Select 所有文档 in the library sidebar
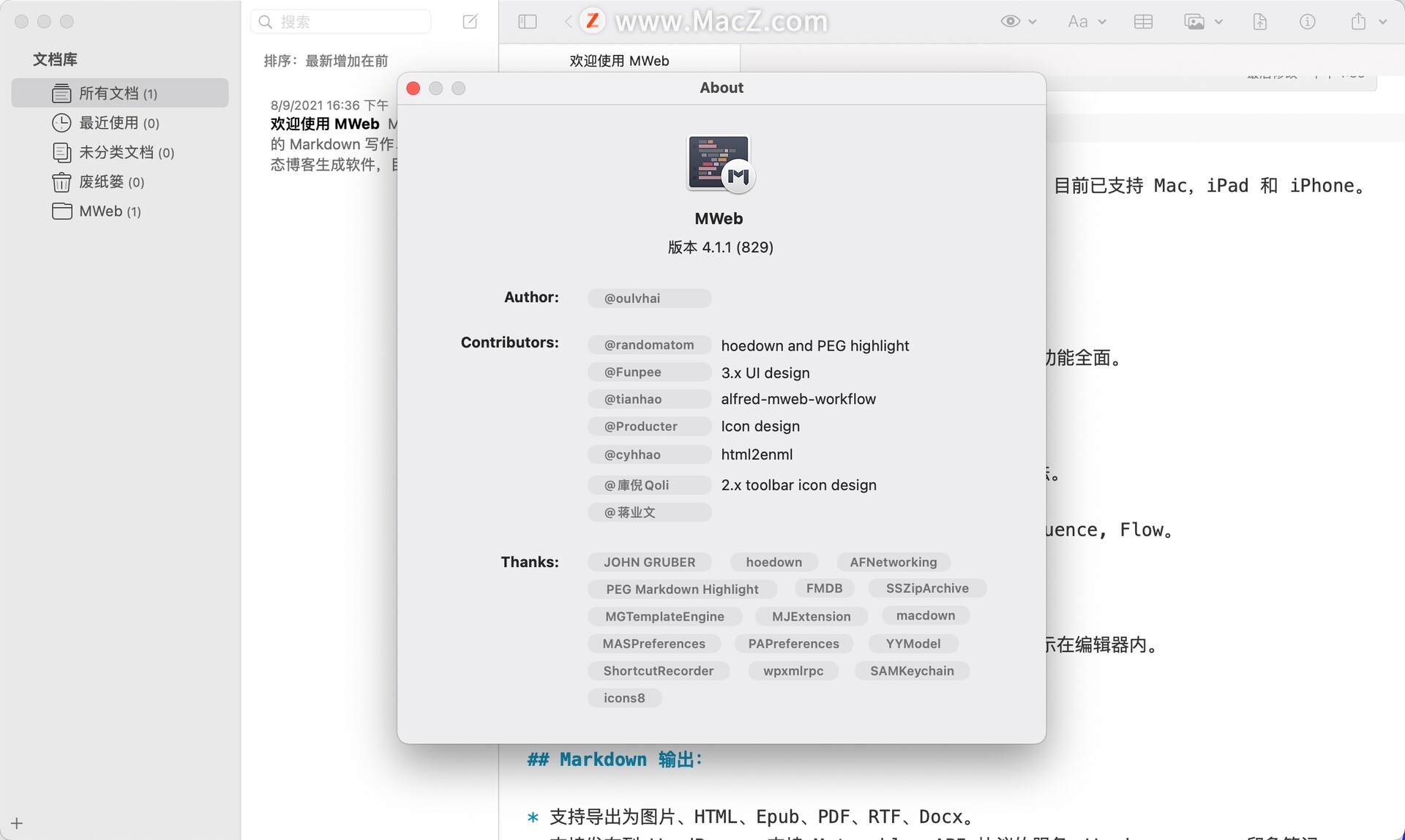Viewport: 1405px width, 840px height. point(120,93)
